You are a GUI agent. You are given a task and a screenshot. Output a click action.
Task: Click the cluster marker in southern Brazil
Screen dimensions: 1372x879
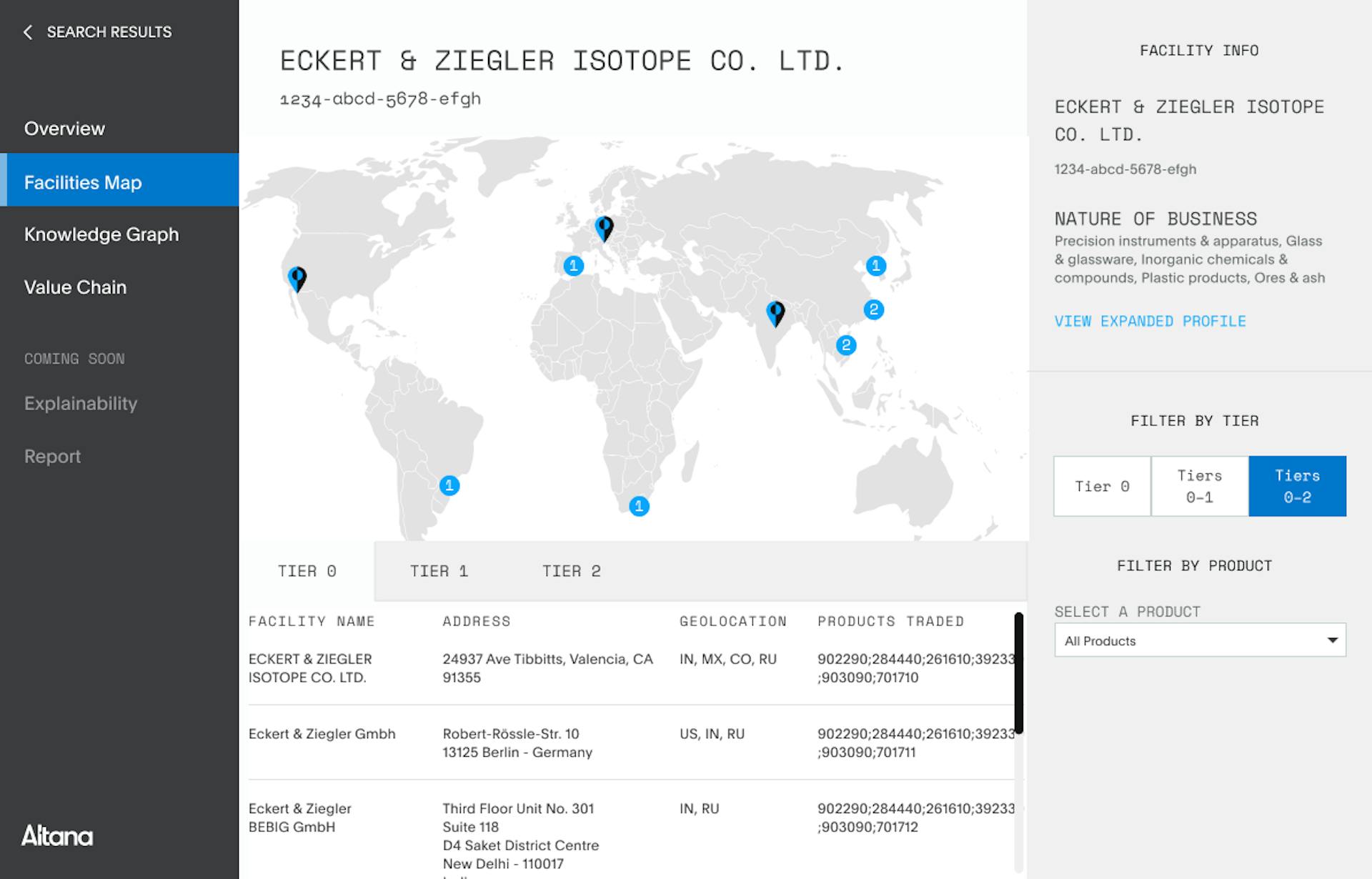pos(449,486)
